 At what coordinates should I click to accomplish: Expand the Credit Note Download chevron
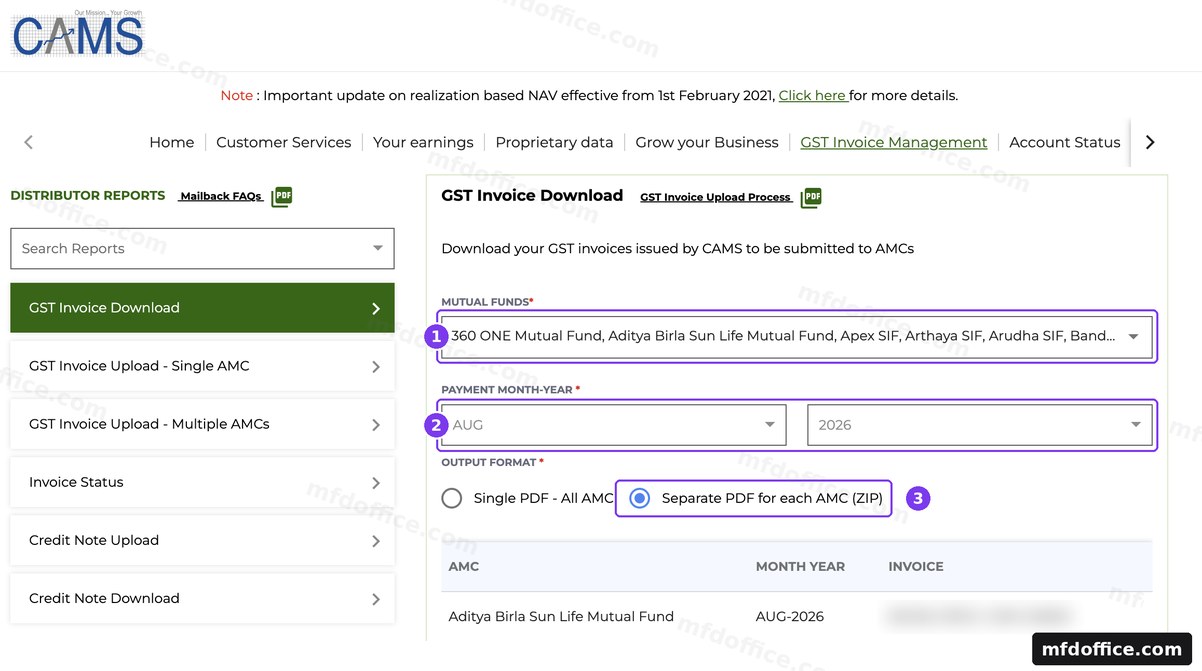(x=376, y=599)
